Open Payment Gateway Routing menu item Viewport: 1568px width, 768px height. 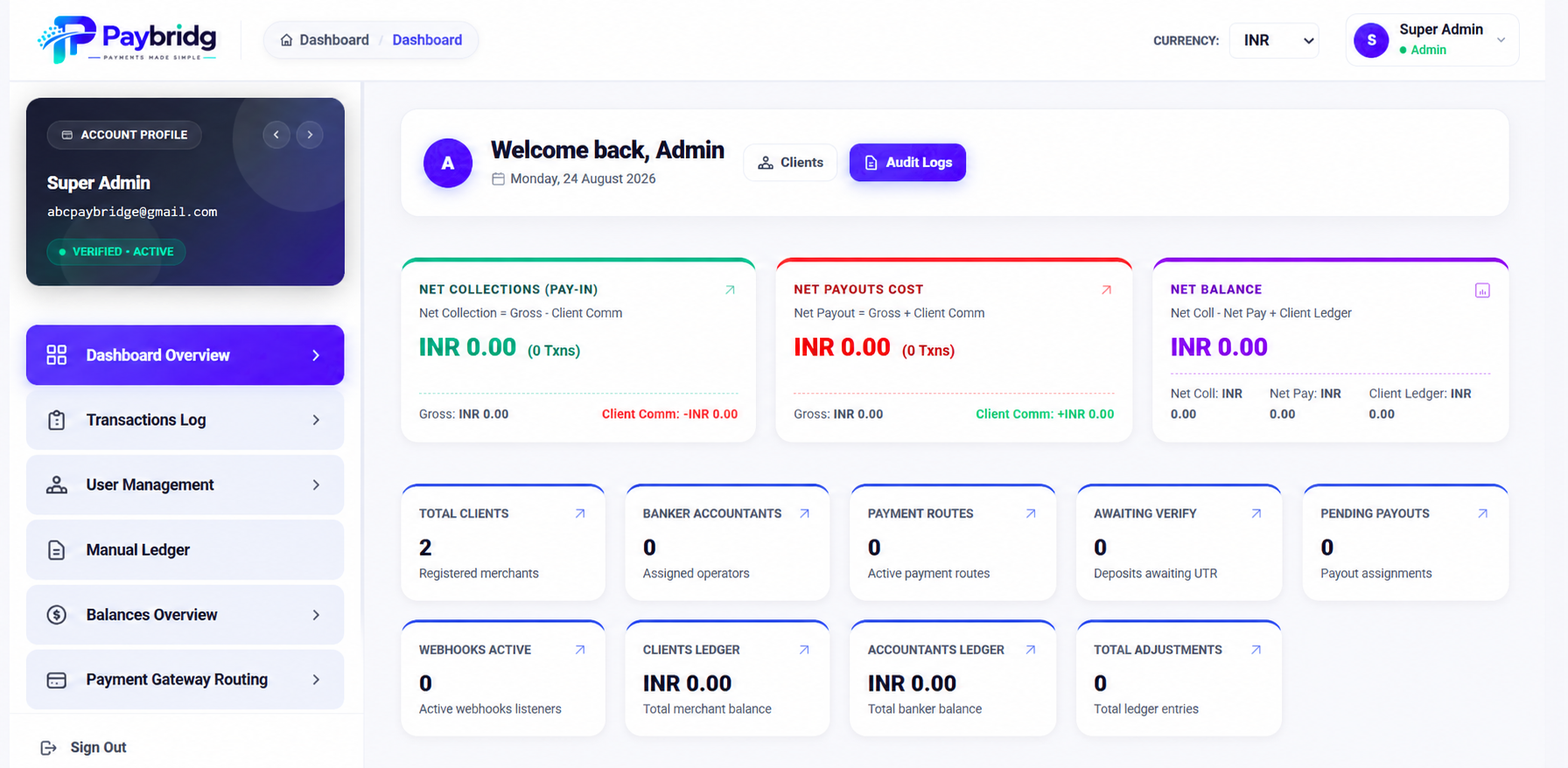185,680
